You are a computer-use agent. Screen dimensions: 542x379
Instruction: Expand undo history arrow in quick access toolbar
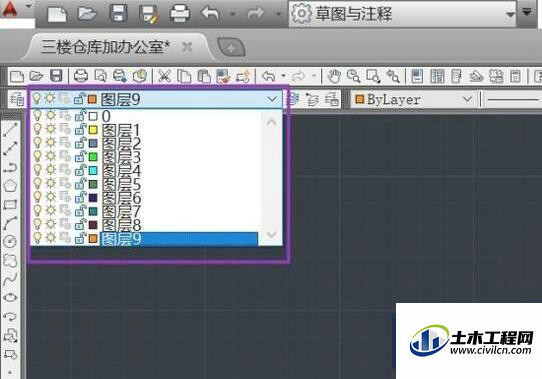233,14
